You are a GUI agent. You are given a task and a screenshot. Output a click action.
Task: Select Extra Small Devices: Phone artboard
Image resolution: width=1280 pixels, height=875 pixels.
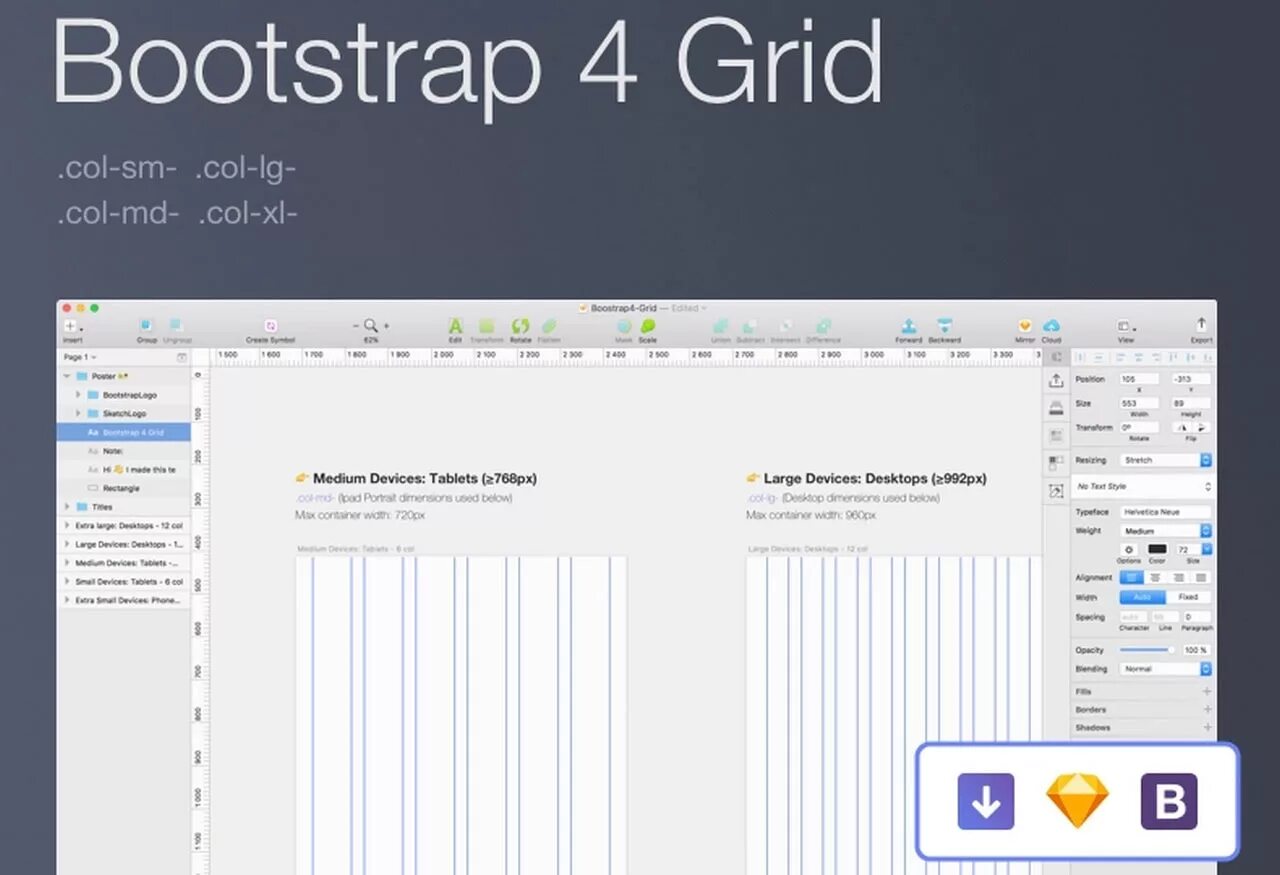[x=124, y=600]
